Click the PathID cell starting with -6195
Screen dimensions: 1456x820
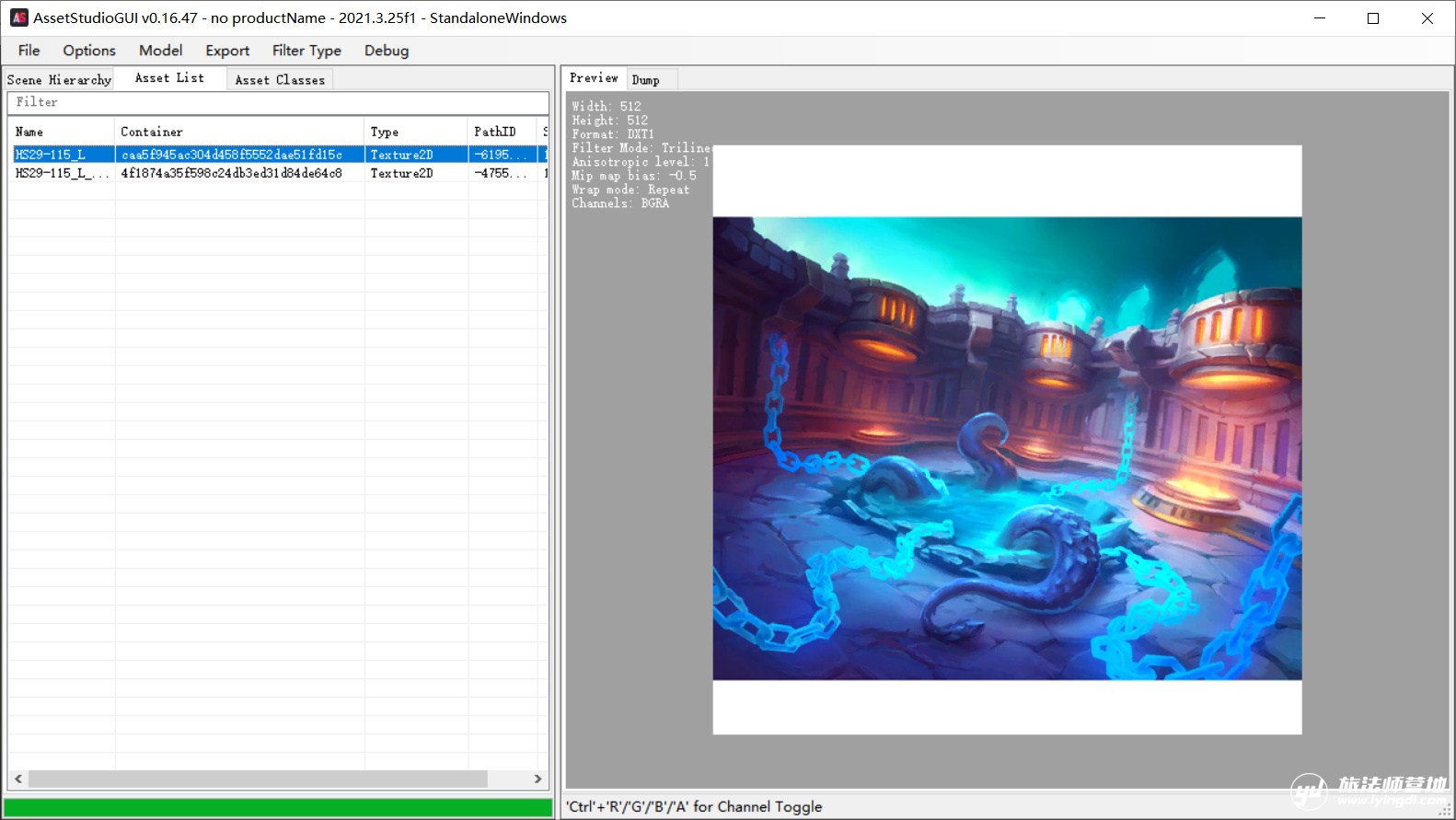pyautogui.click(x=503, y=155)
